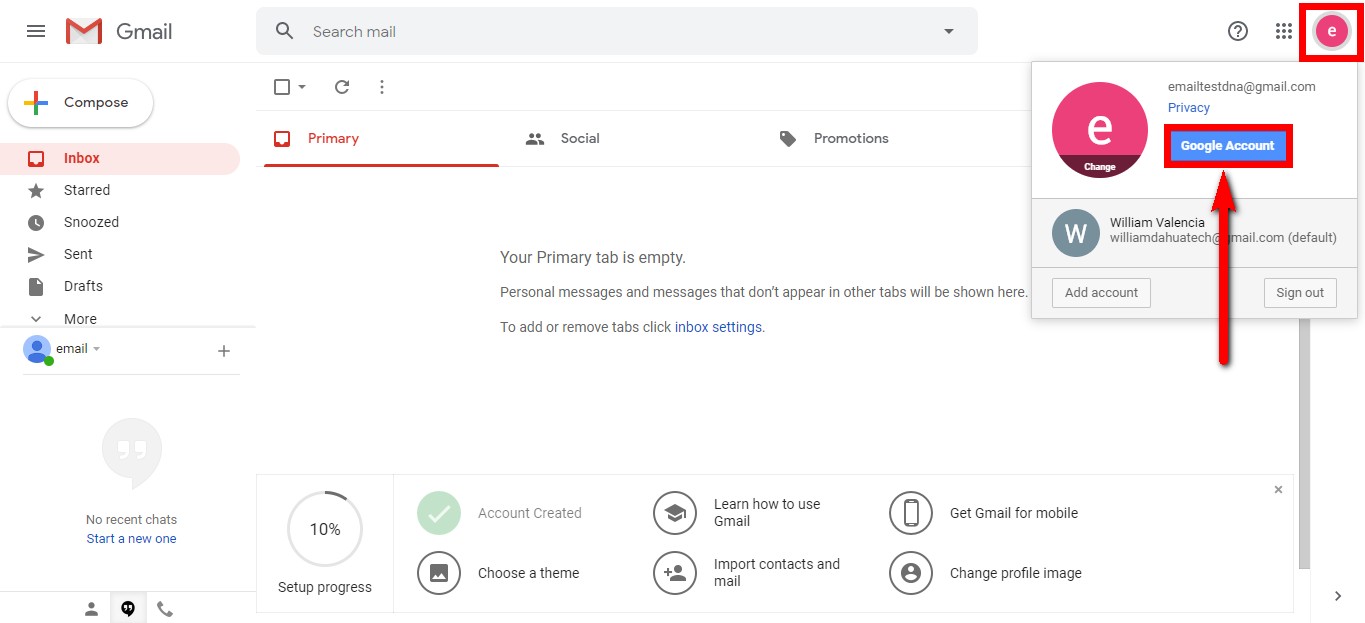
Task: Expand the More labels list
Action: [x=80, y=319]
